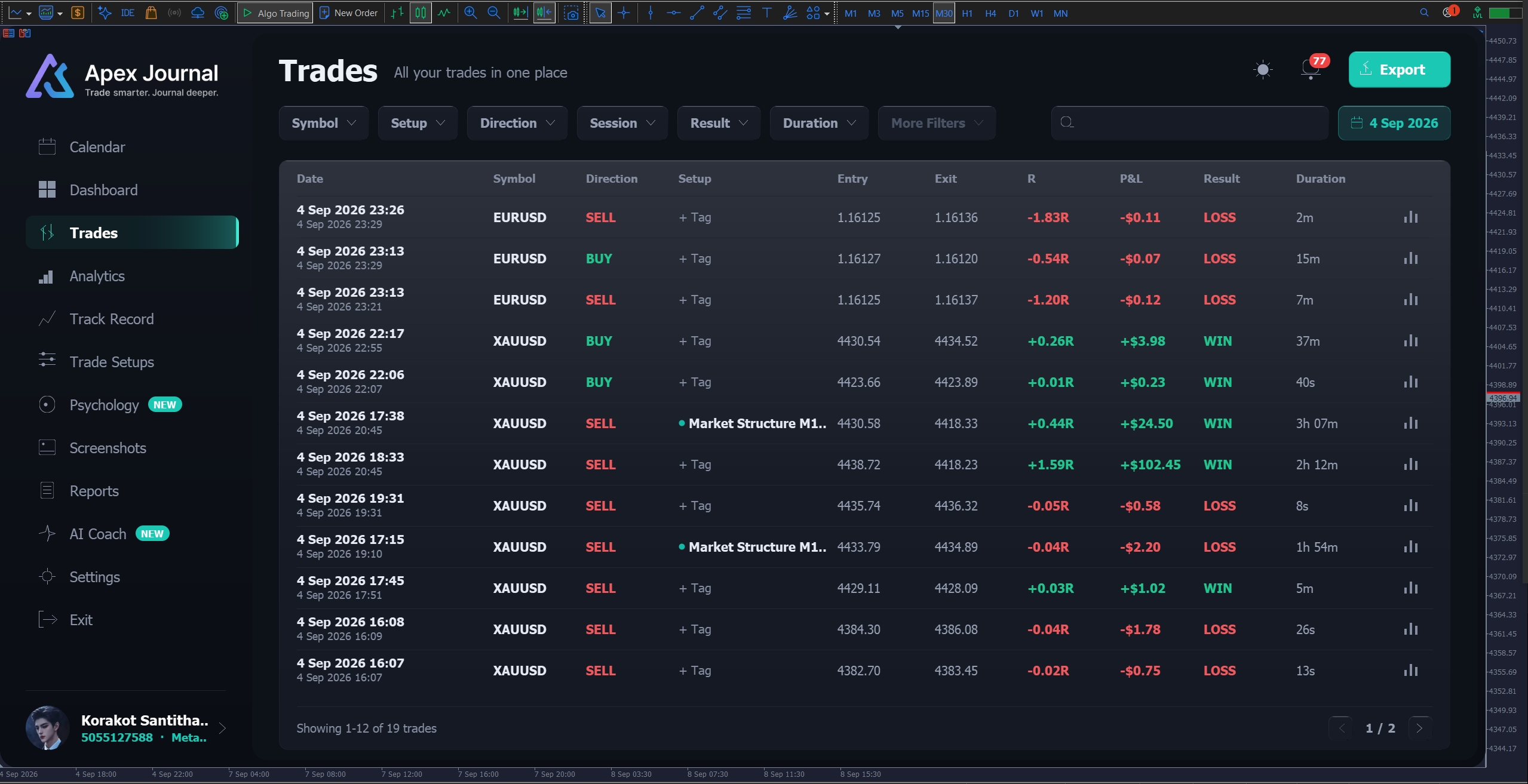Select the trendline drawing tool
The width and height of the screenshot is (1528, 784).
tap(697, 13)
